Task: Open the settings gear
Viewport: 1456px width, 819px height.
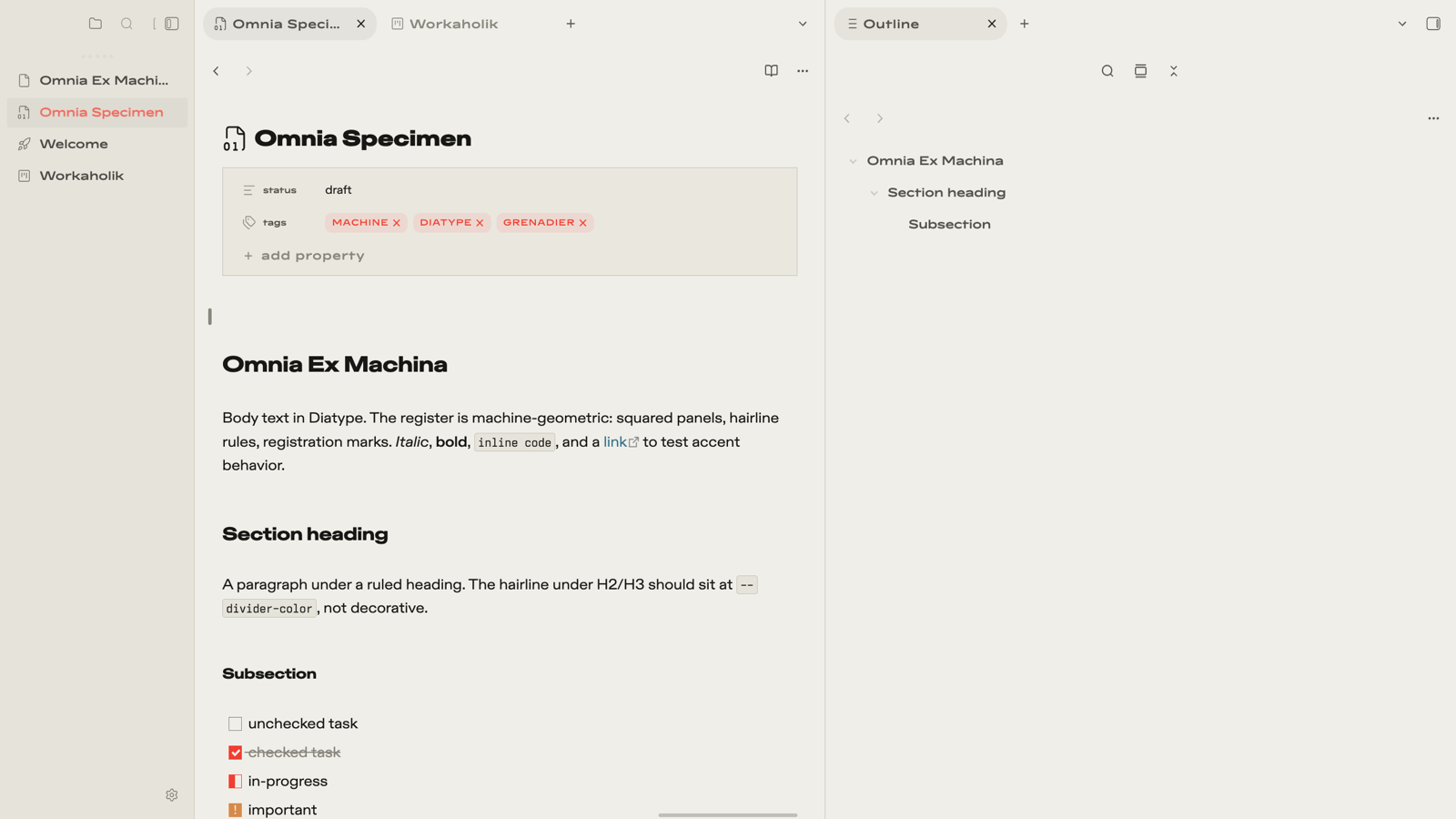Action: (172, 794)
